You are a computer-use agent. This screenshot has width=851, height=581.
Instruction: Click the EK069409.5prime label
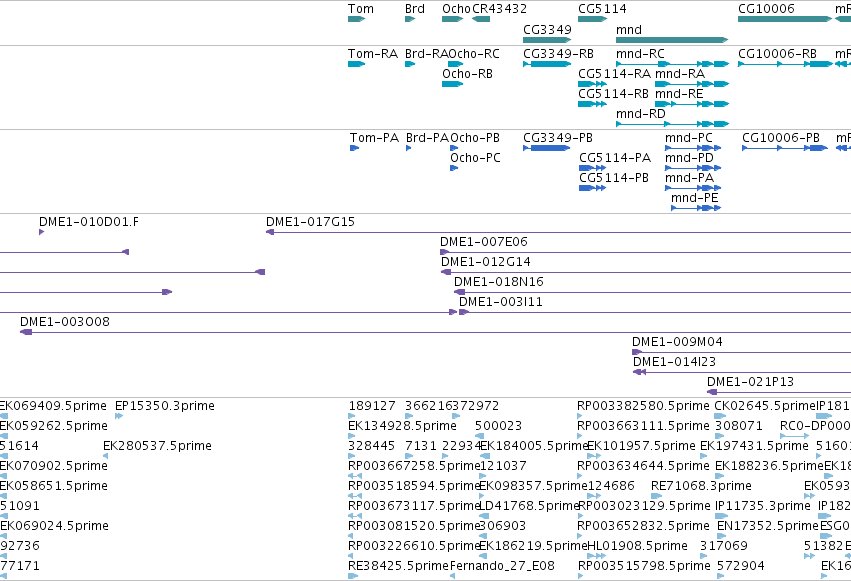coord(53,406)
